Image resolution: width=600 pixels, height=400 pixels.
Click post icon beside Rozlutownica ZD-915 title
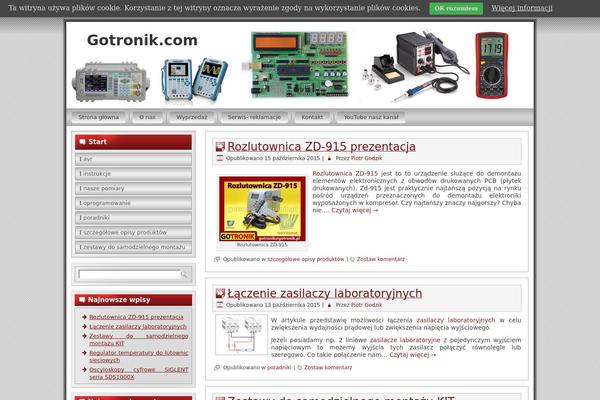tap(220, 146)
